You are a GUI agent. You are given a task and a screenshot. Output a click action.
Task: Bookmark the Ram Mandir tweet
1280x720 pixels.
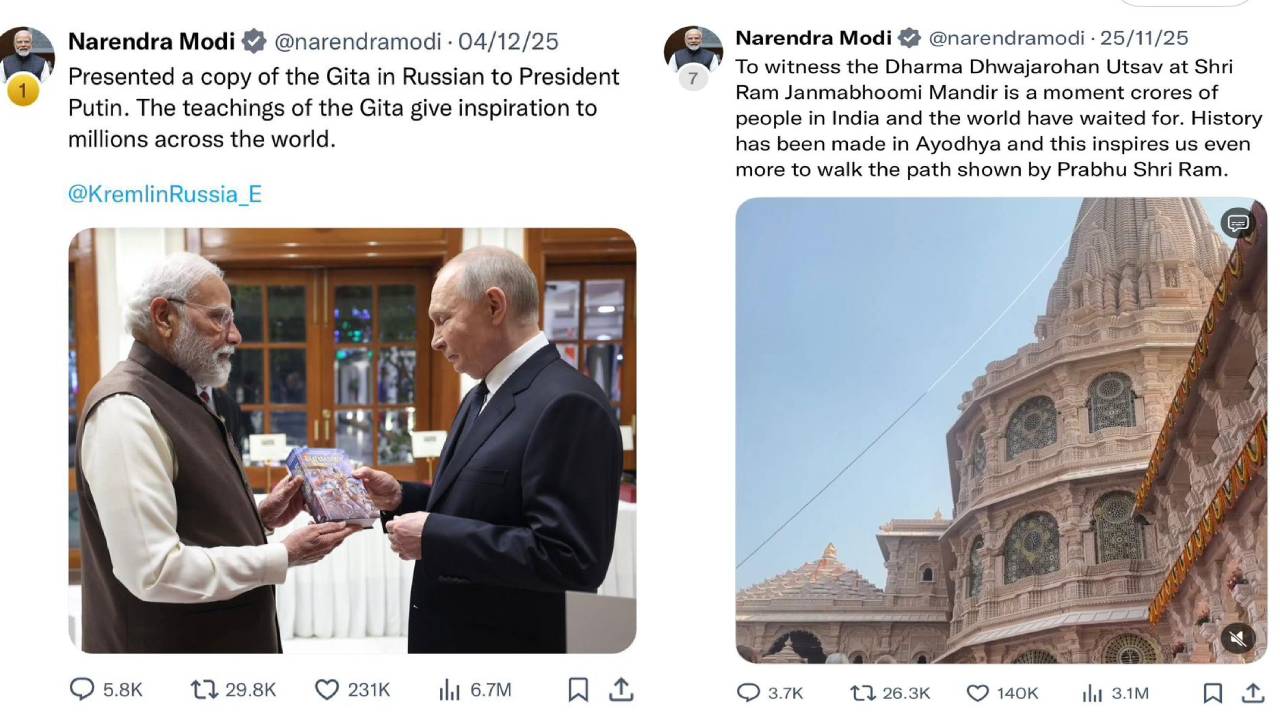[x=1212, y=692]
